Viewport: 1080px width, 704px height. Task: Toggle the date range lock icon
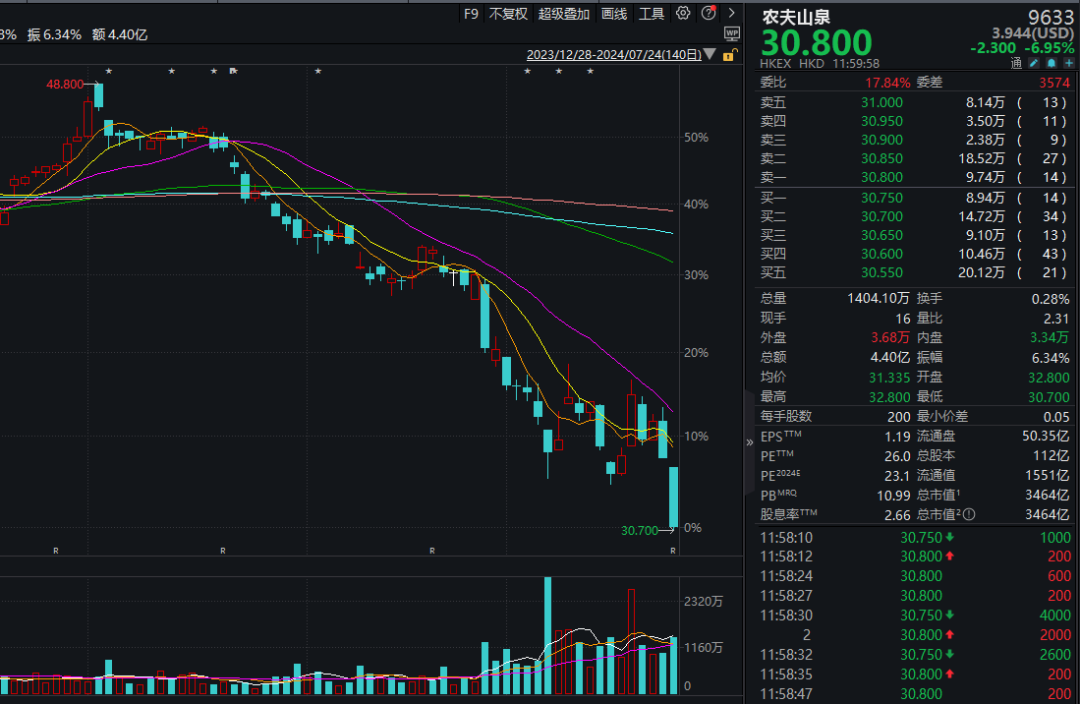coord(730,55)
